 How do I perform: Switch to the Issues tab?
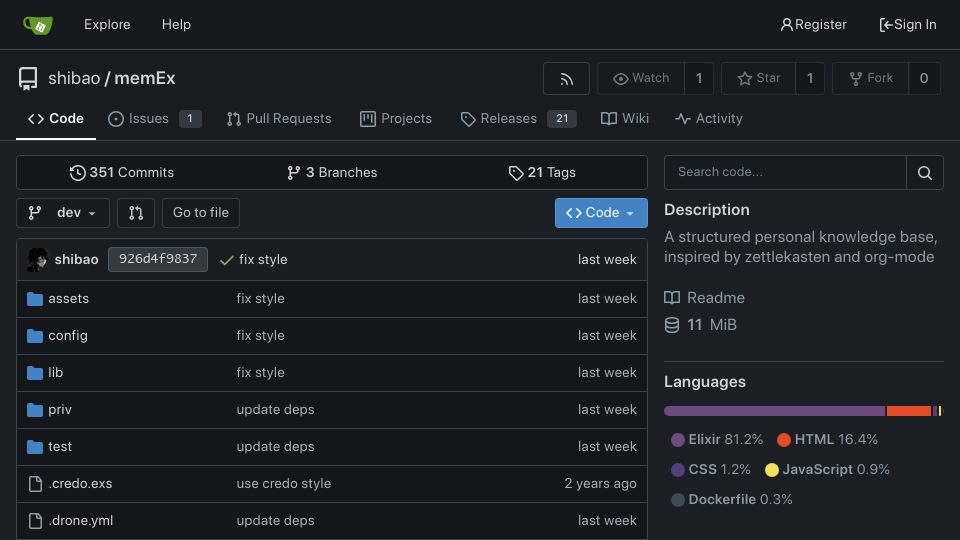pyautogui.click(x=154, y=119)
